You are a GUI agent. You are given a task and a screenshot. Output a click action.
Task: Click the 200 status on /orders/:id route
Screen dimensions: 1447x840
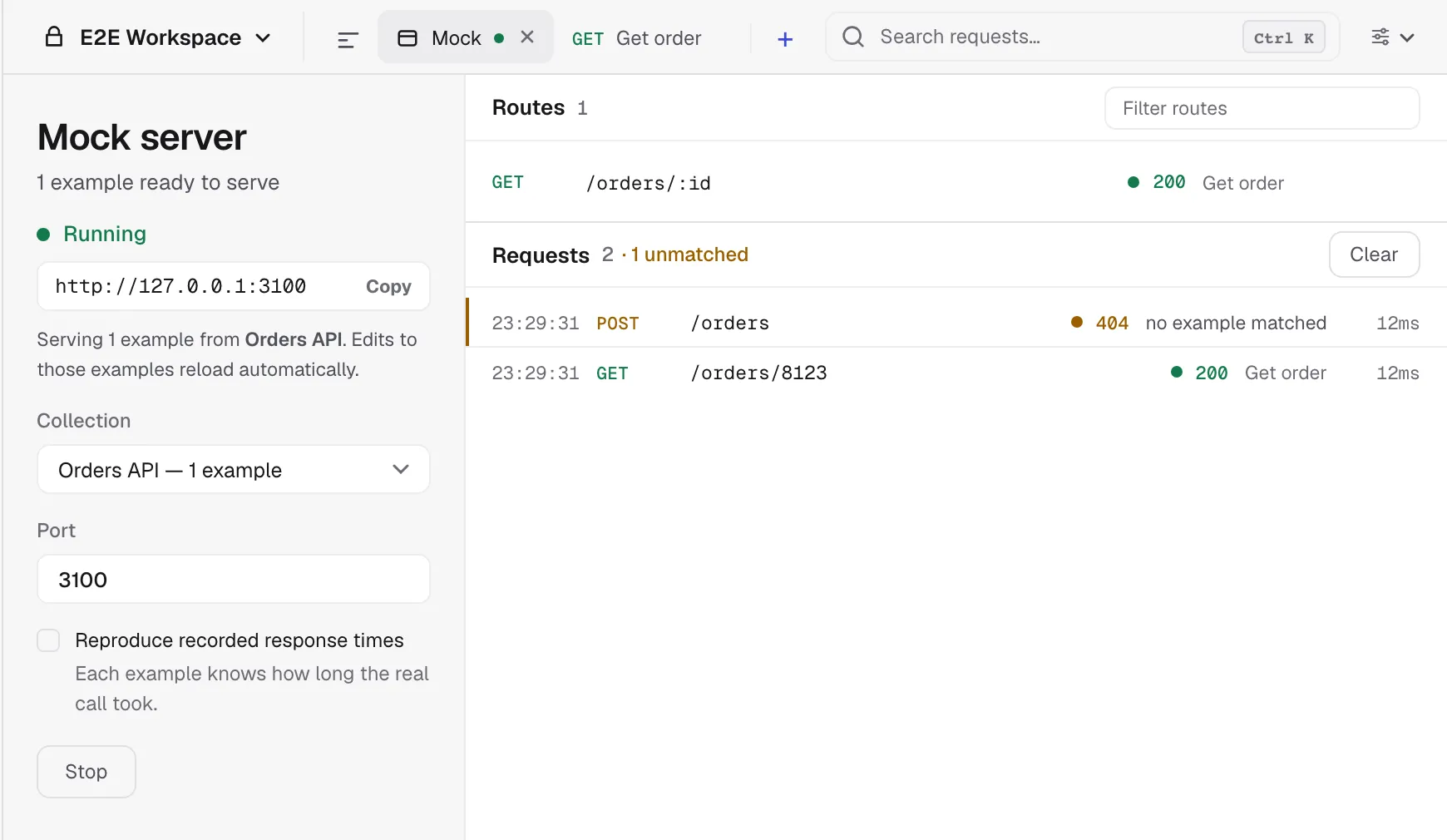pyautogui.click(x=1168, y=182)
